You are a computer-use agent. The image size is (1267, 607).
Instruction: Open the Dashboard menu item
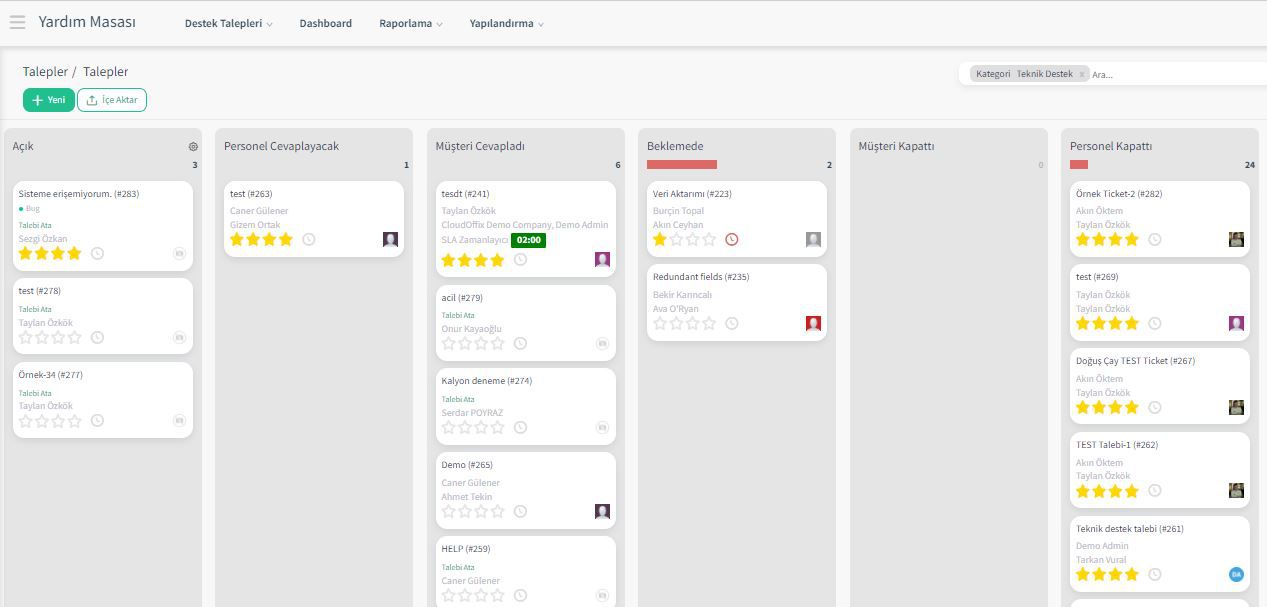325,23
